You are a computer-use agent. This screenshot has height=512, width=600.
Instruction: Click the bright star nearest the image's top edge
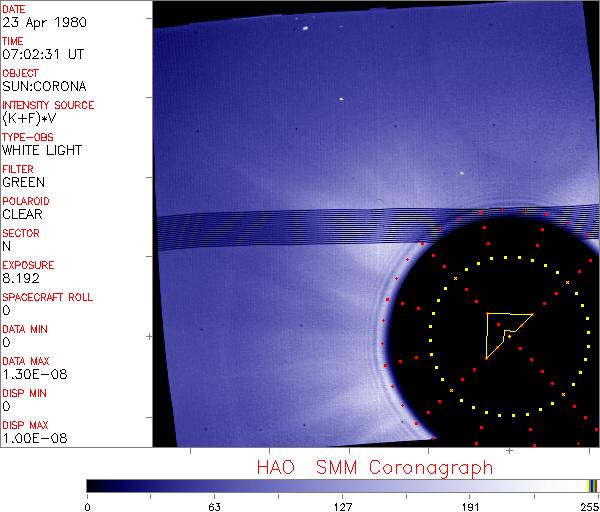pyautogui.click(x=301, y=28)
